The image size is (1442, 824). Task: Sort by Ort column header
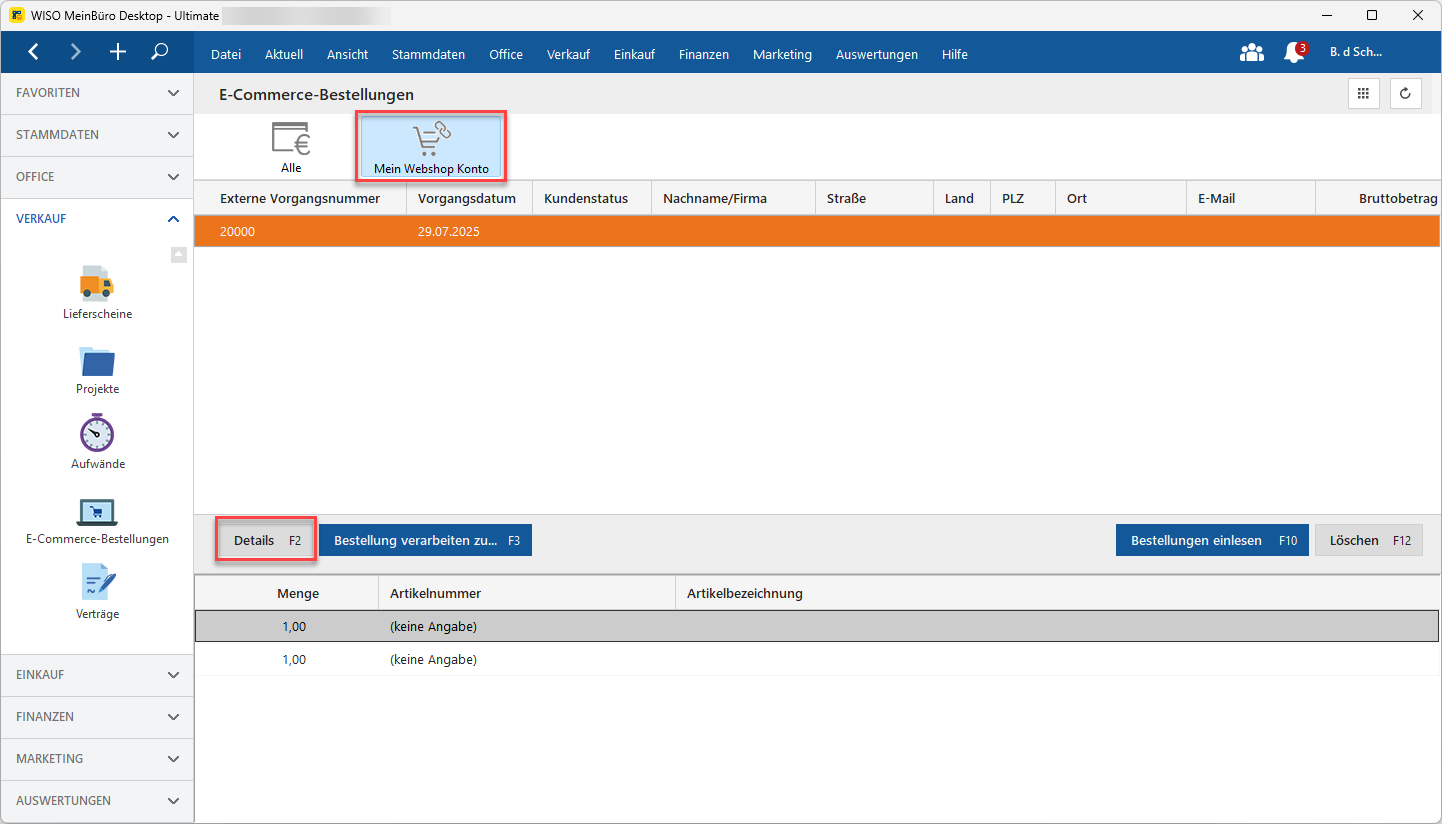click(1121, 198)
